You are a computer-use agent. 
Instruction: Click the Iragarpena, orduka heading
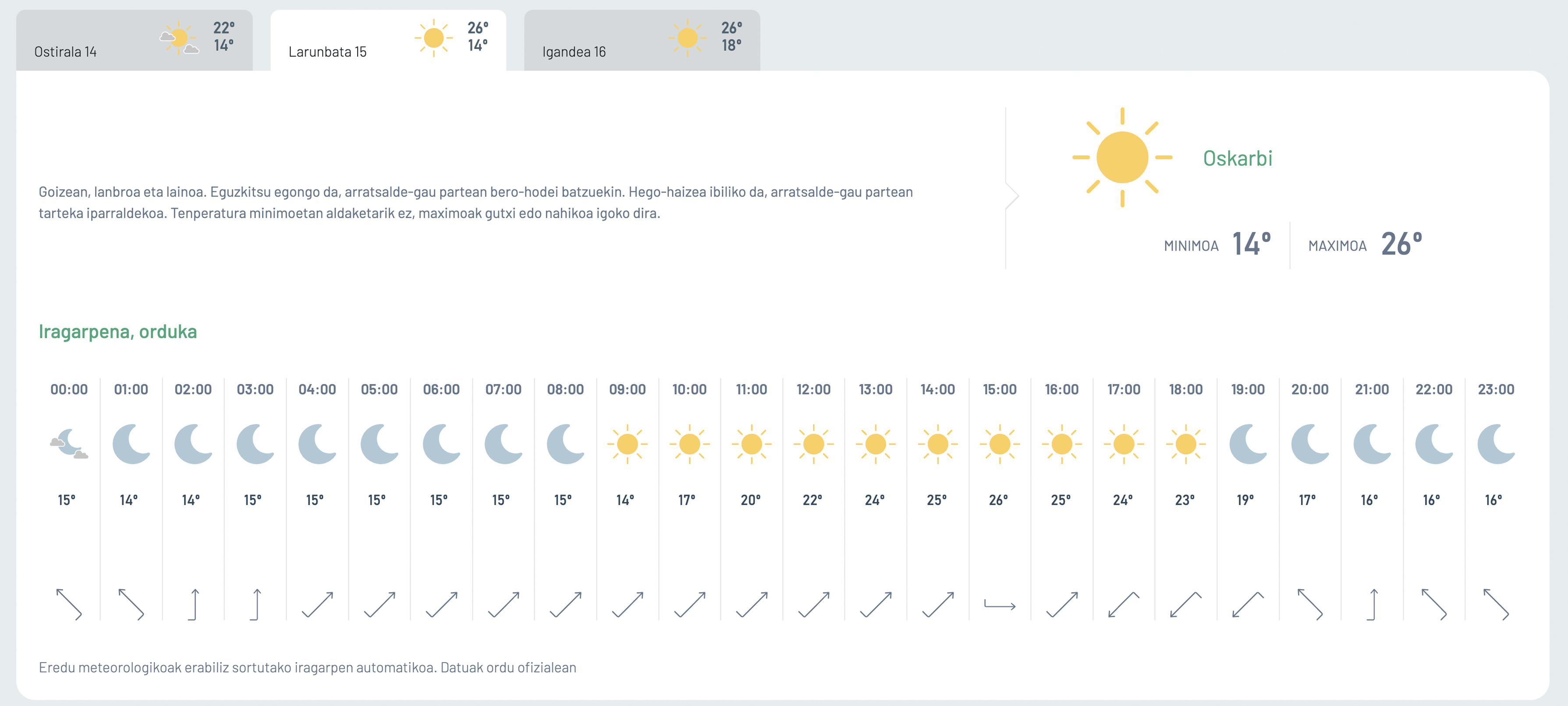coord(118,332)
